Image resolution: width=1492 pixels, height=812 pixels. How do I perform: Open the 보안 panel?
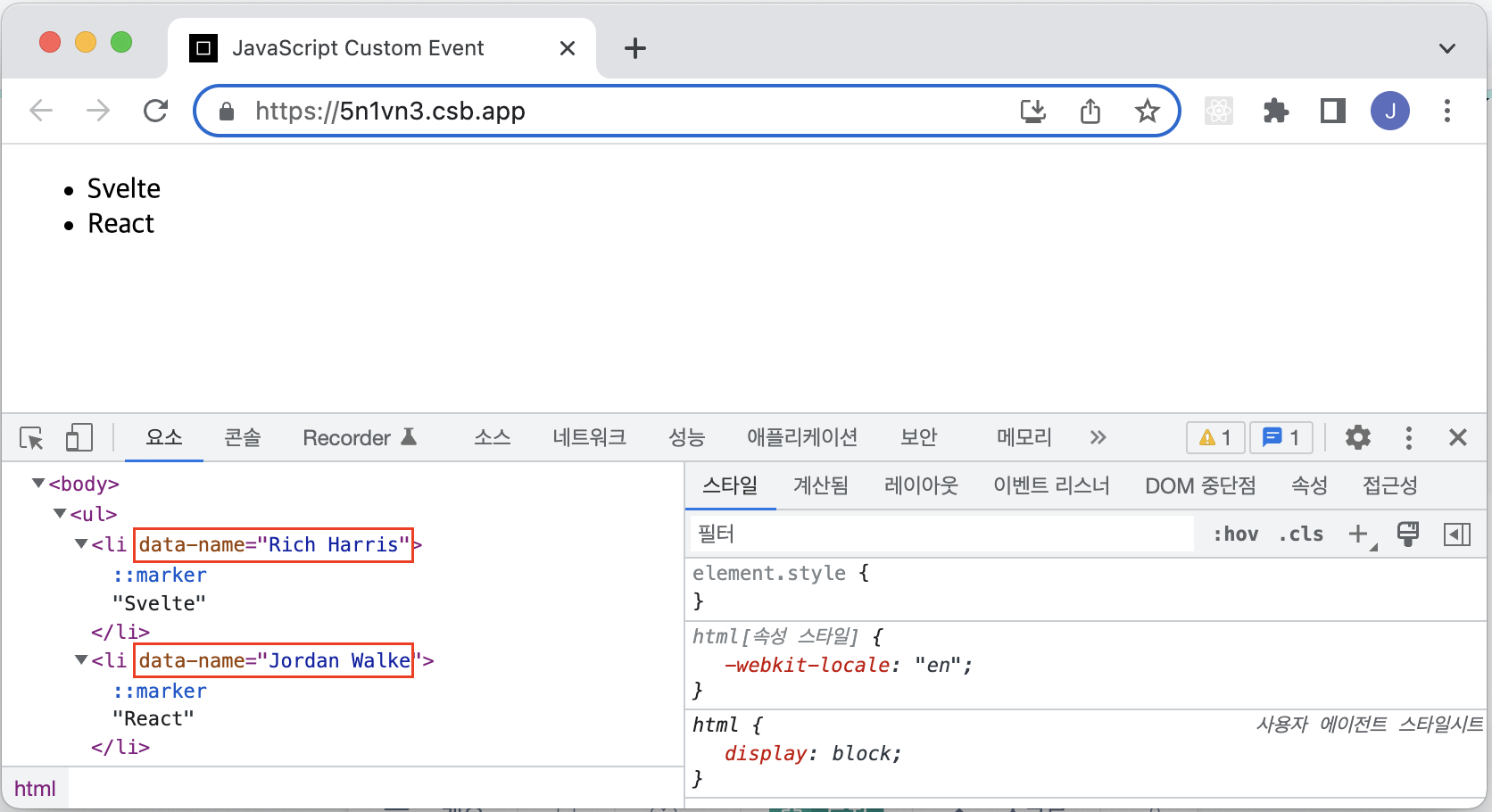pyautogui.click(x=918, y=437)
